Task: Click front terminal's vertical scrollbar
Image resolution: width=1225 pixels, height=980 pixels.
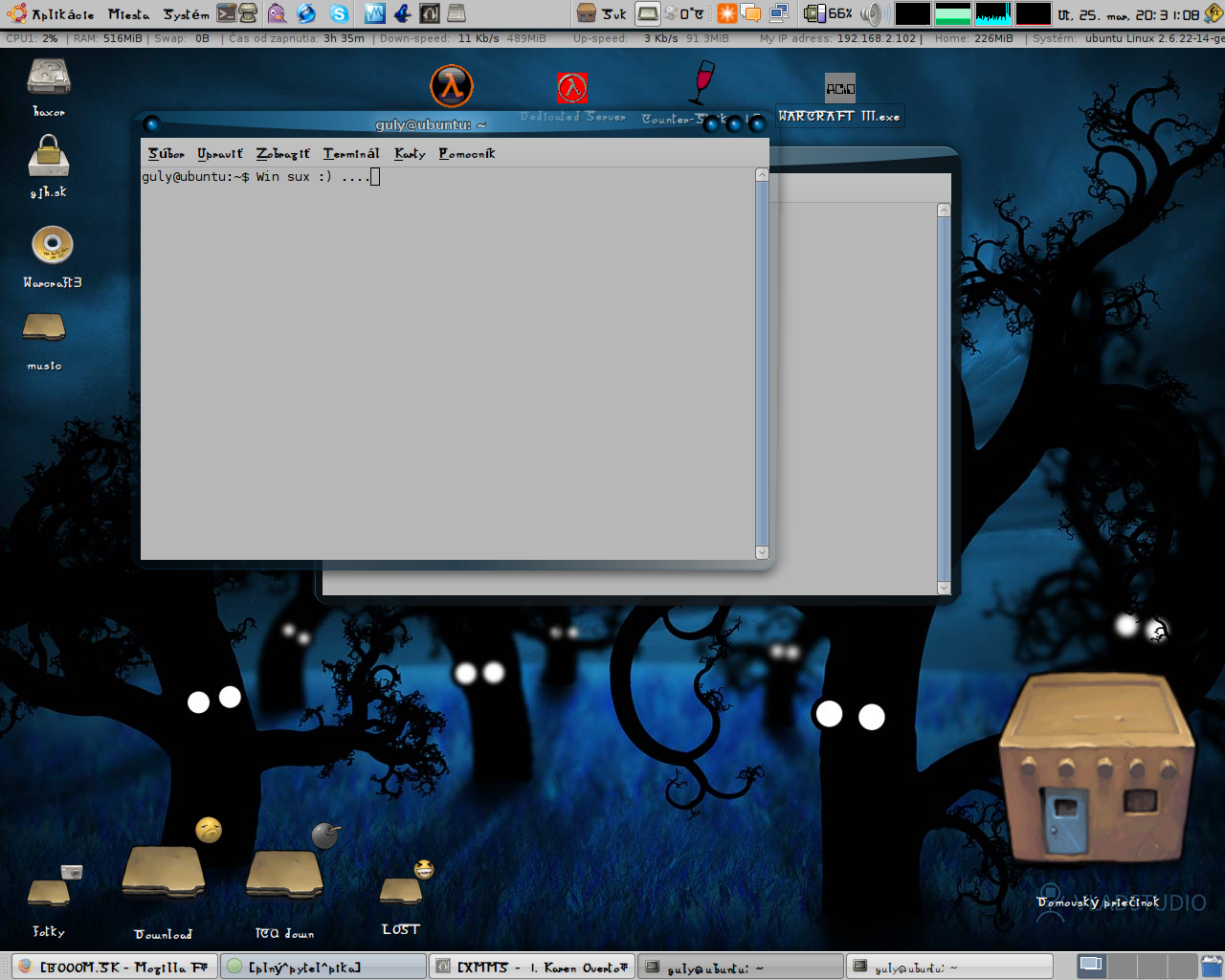Action: 762,364
